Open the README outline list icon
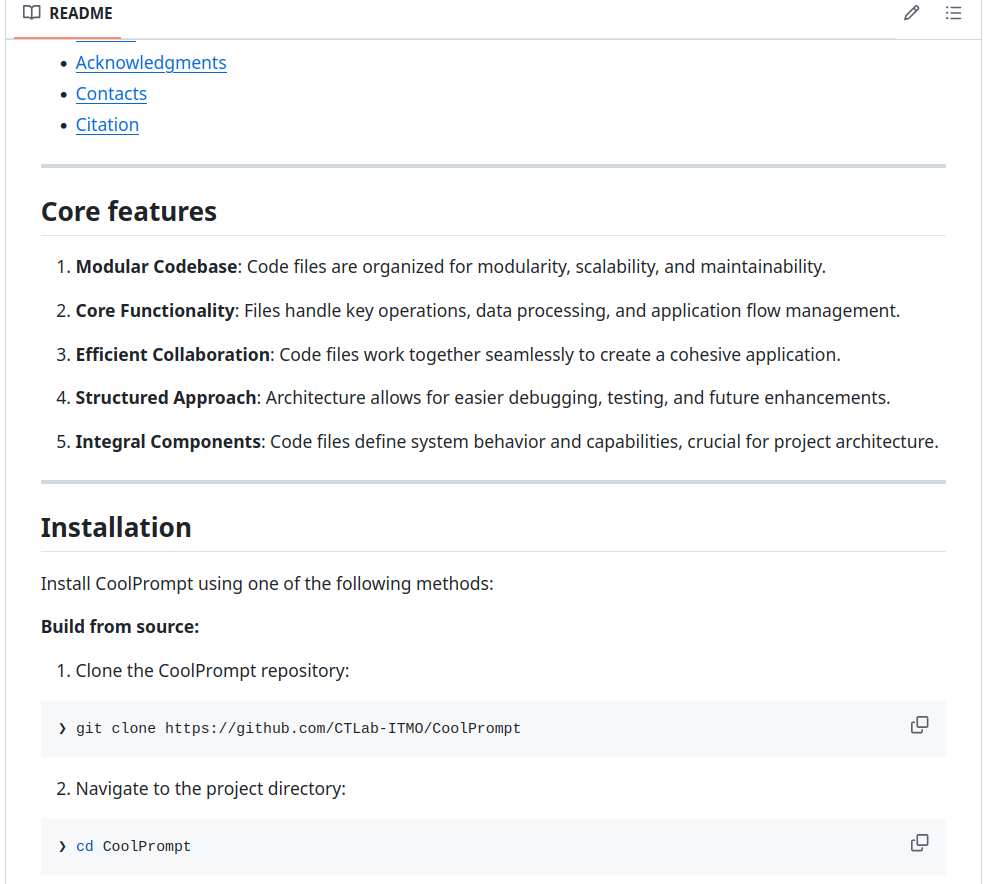The image size is (994, 884). pos(953,14)
